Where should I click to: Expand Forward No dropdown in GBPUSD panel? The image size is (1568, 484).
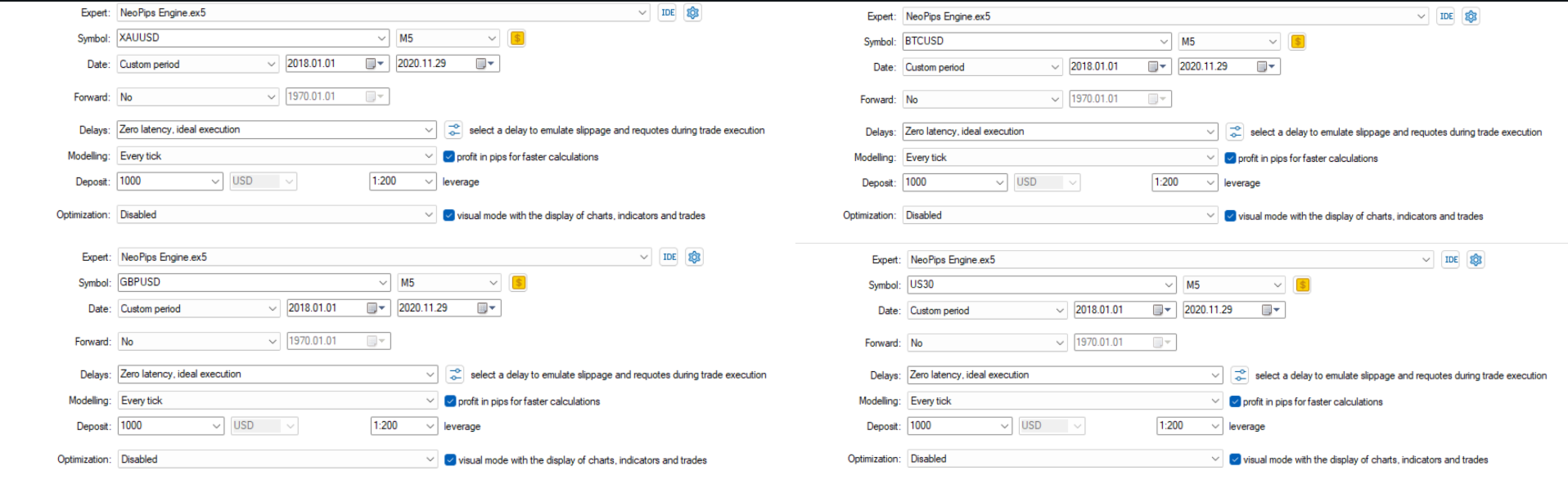pos(273,342)
